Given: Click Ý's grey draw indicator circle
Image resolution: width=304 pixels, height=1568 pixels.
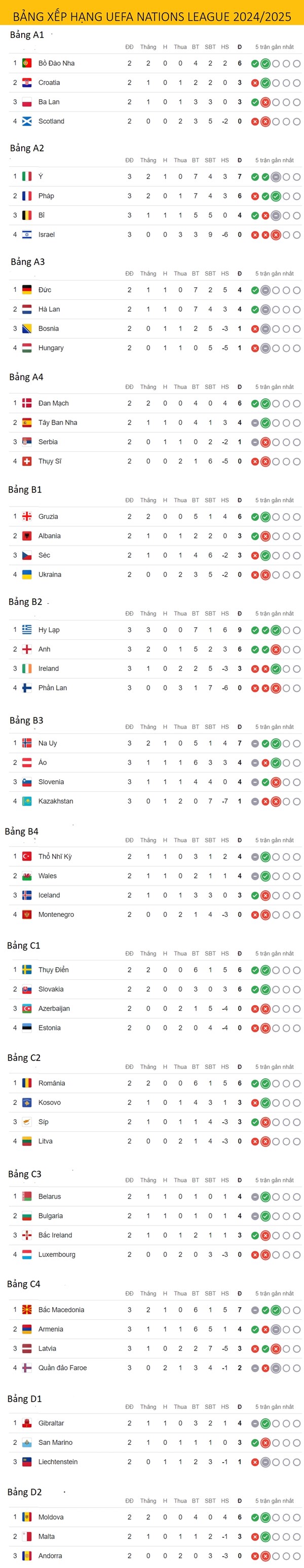Looking at the screenshot, I should pos(276,177).
